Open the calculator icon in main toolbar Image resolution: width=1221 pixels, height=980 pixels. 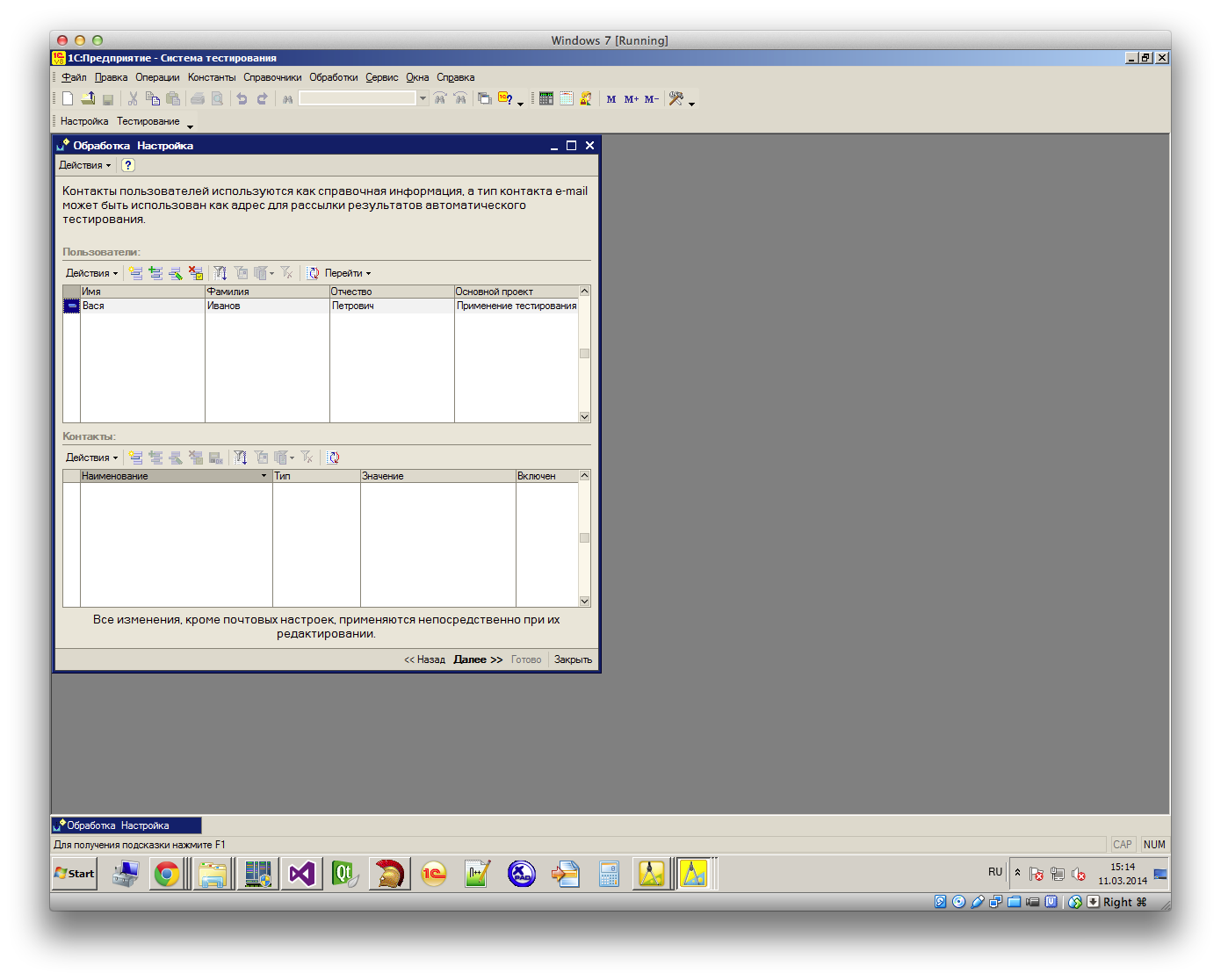coord(546,99)
